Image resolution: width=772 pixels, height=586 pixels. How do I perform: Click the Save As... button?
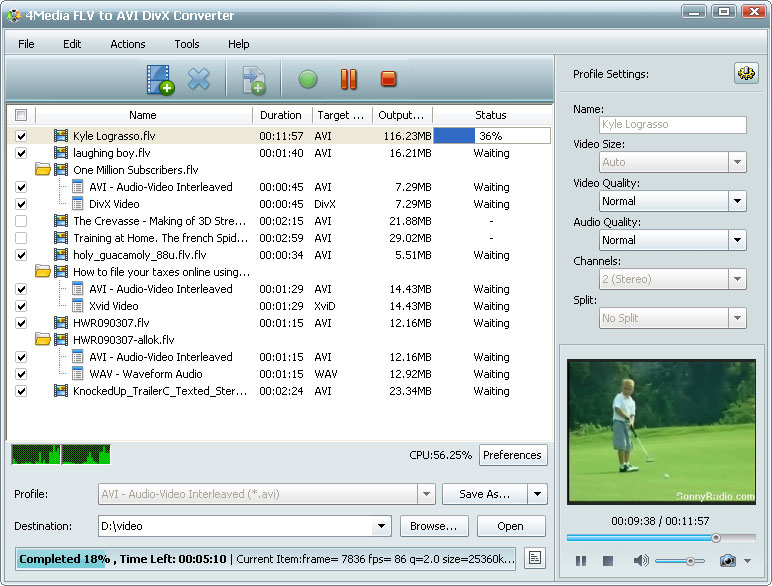click(484, 494)
